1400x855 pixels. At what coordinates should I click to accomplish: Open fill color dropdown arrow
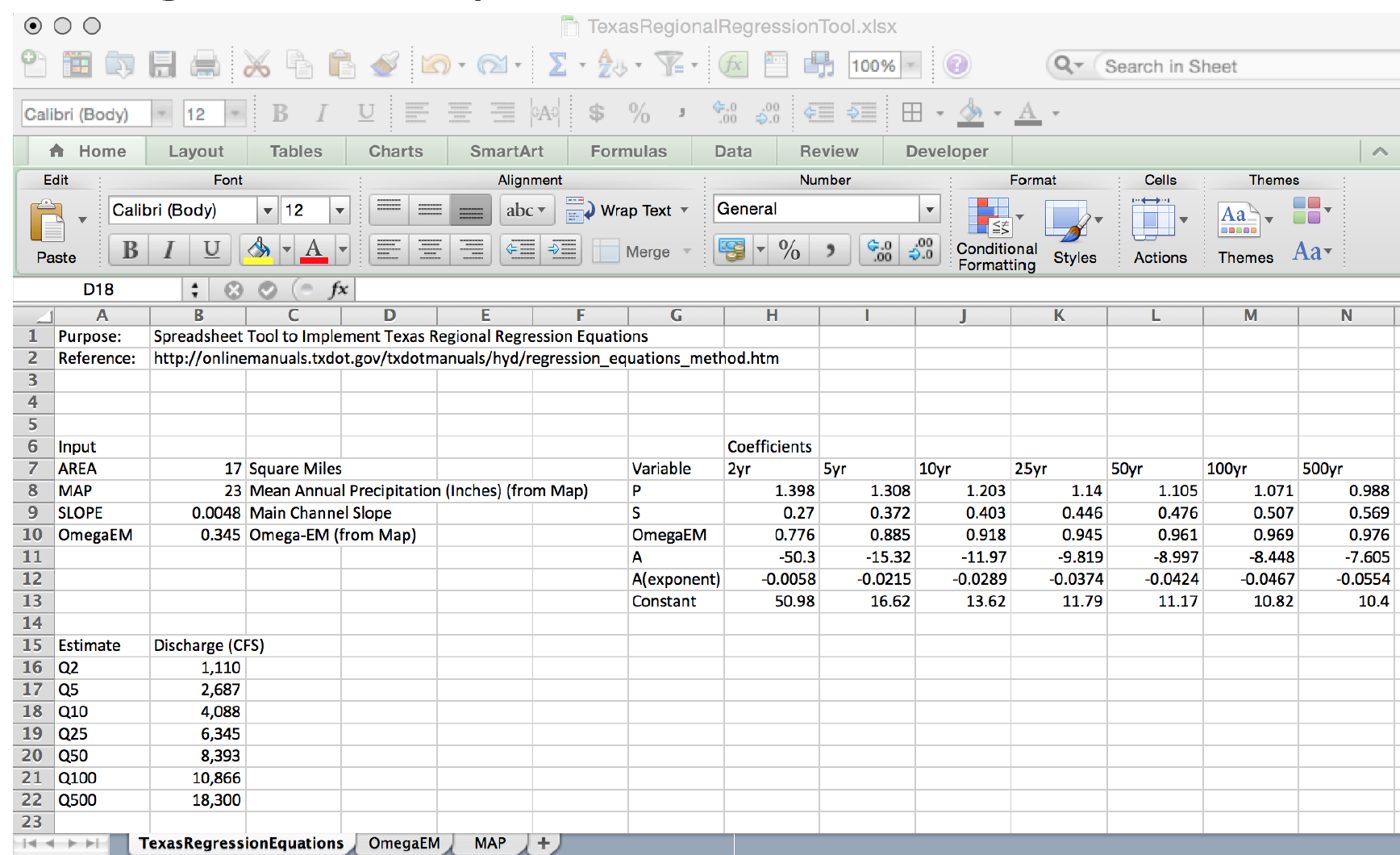coord(286,250)
